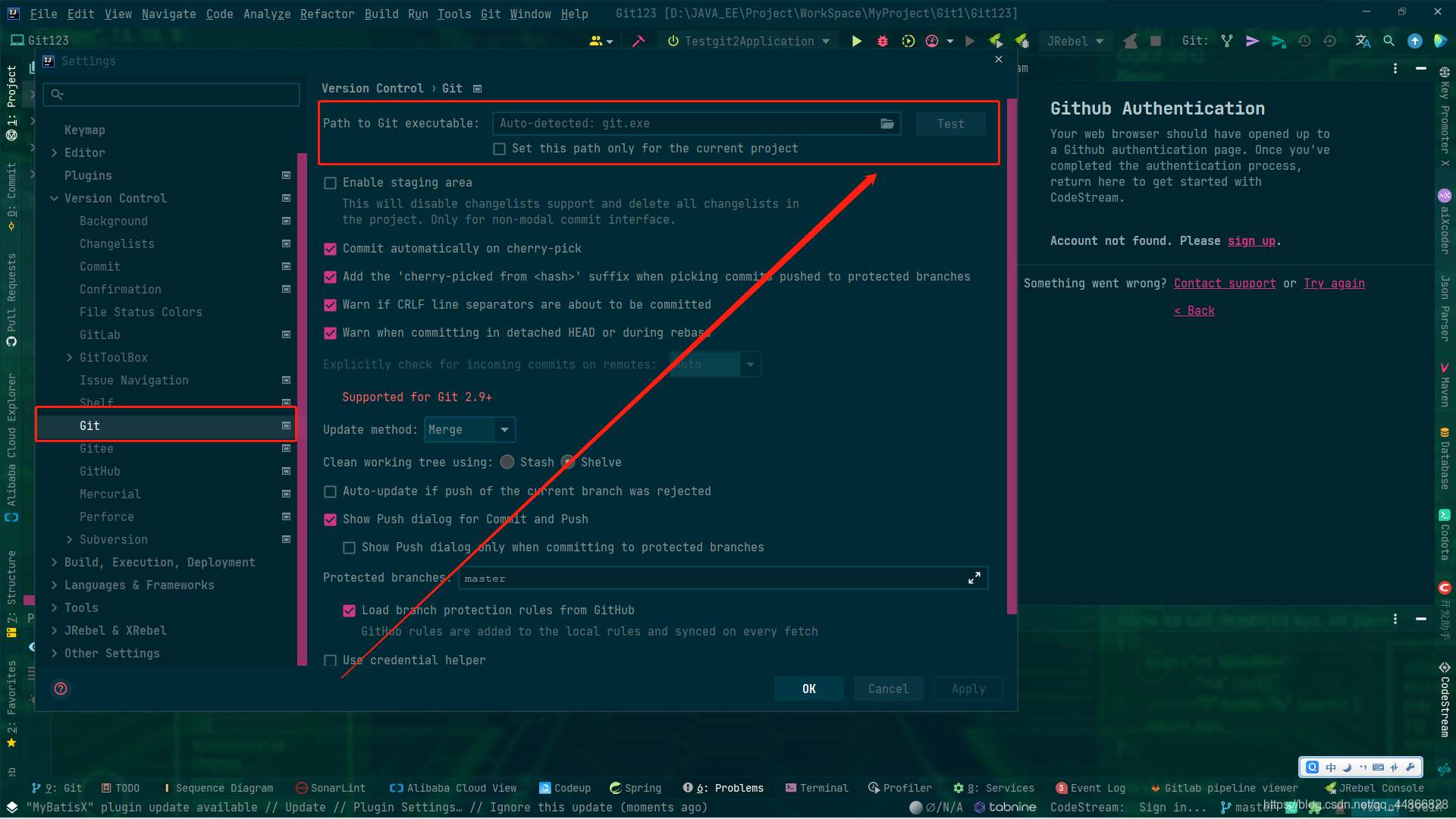Click the Structure panel sidebar icon
This screenshot has width=1456, height=819.
pos(13,597)
